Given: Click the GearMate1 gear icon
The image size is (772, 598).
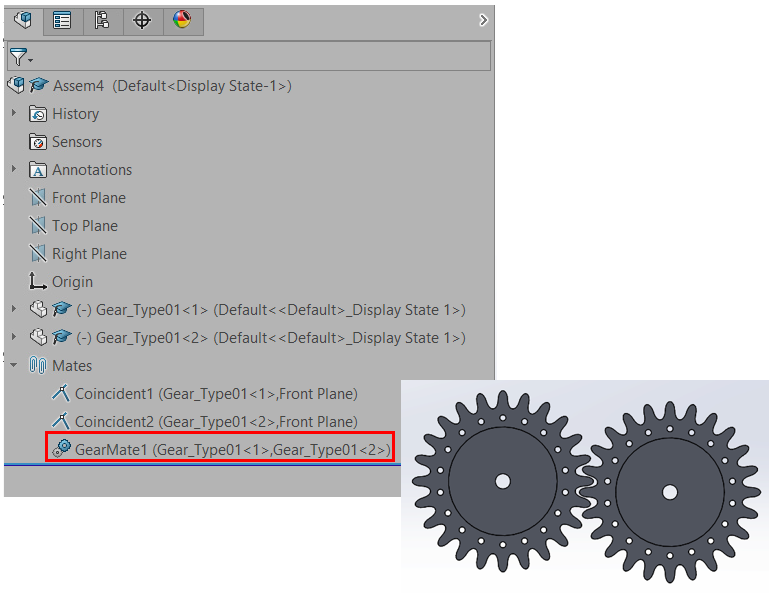Looking at the screenshot, I should click(x=62, y=448).
